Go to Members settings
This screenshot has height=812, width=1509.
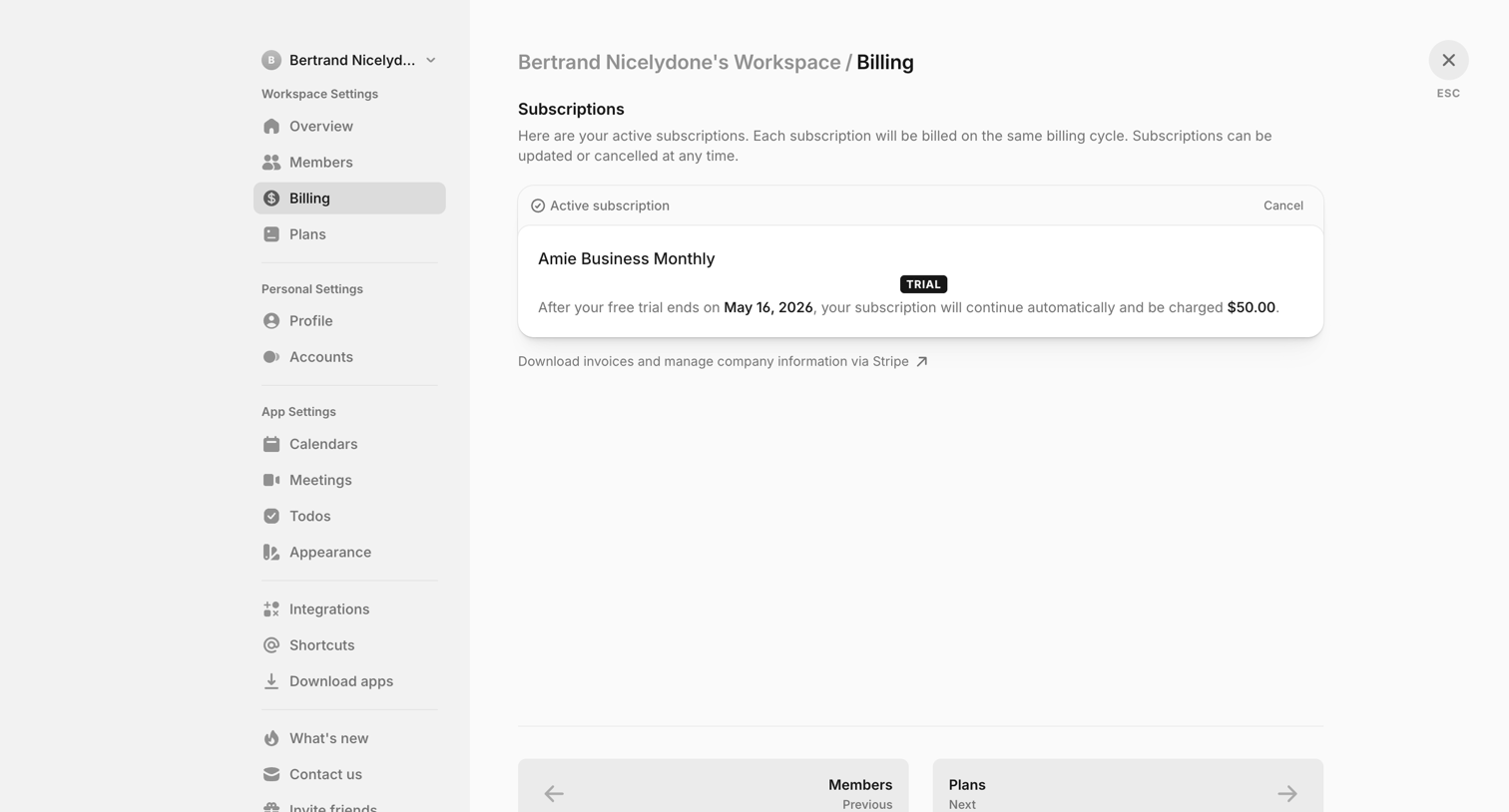[349, 163]
